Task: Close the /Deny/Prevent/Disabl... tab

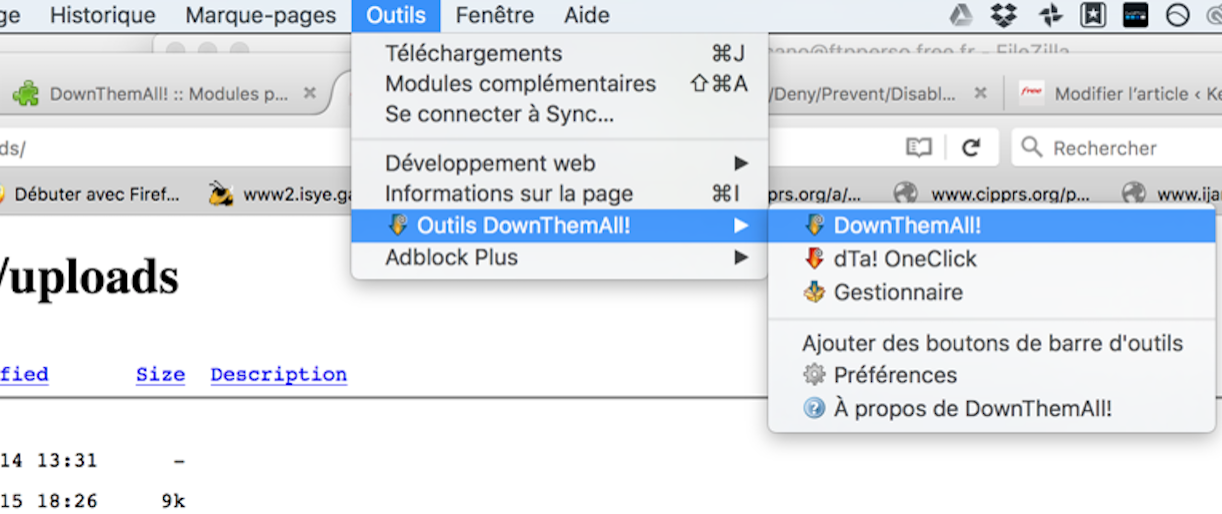Action: [x=980, y=93]
